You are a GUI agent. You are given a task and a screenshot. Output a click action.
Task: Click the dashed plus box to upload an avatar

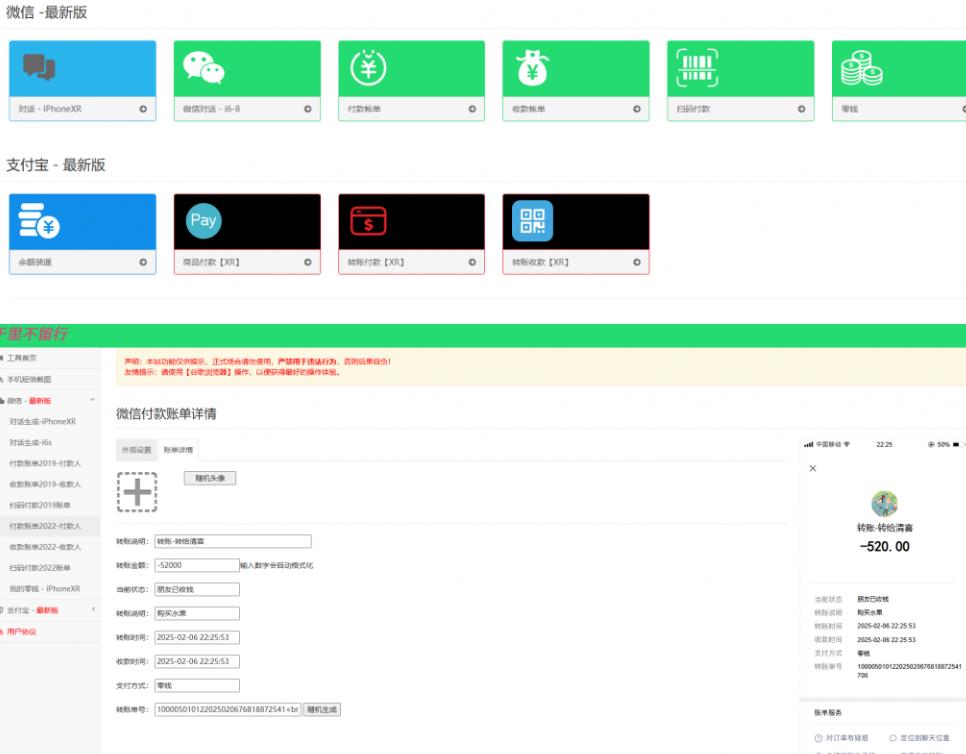(x=137, y=492)
